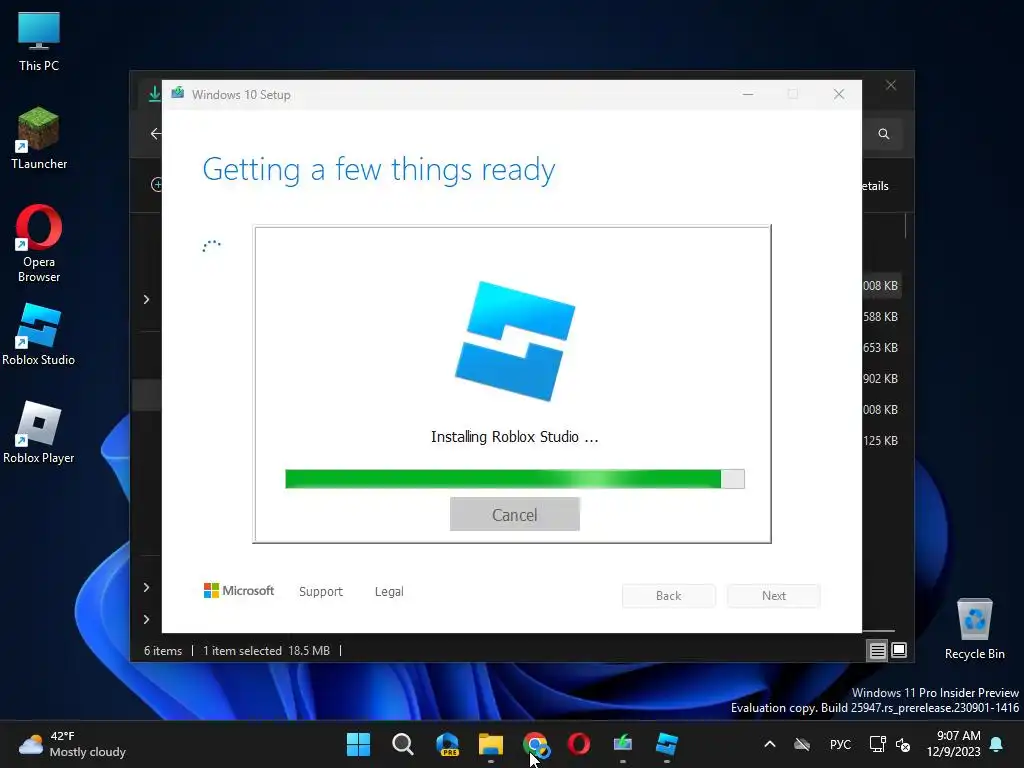Click the Windows Start button
1024x768 pixels.
coord(358,744)
